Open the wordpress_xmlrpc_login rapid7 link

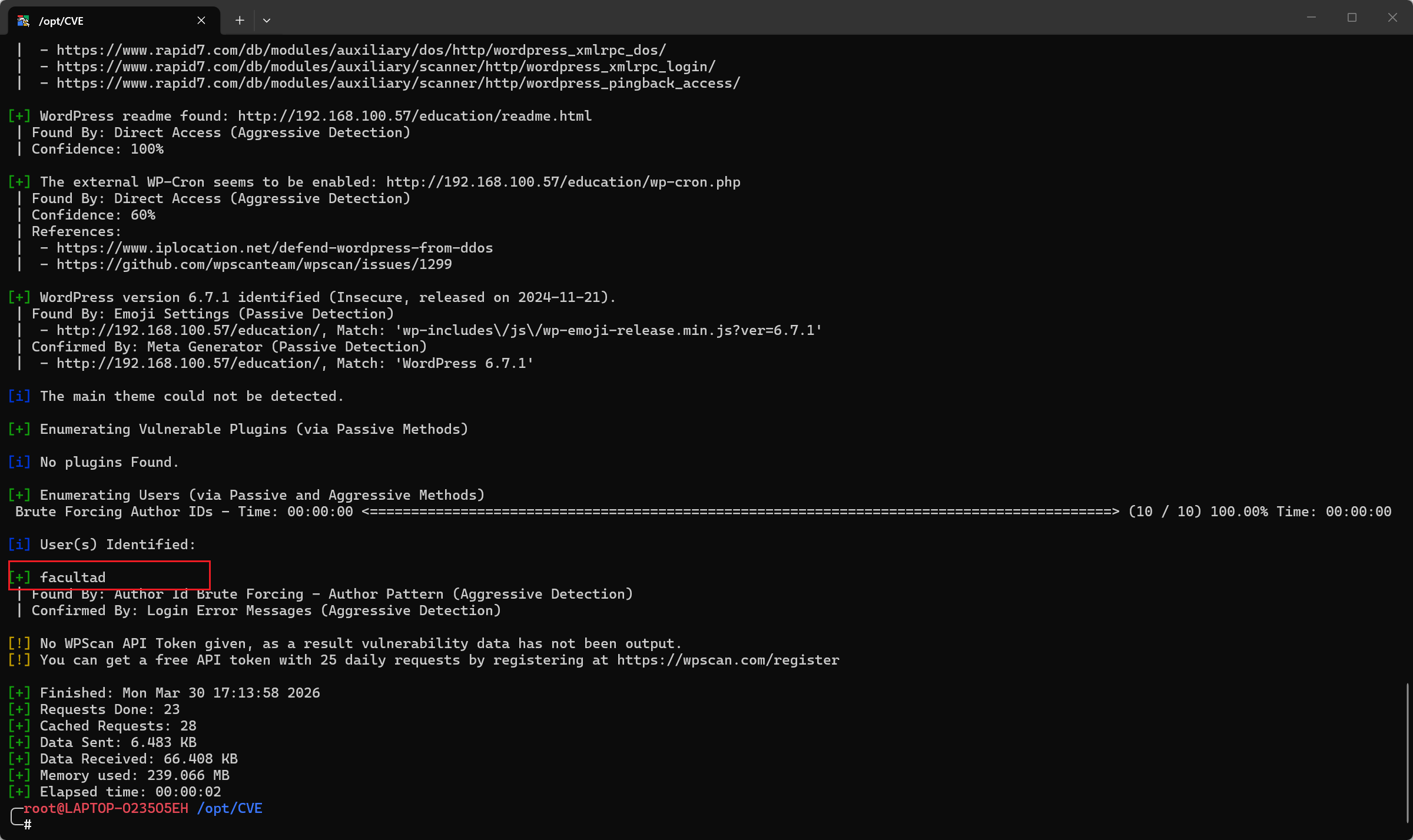coord(386,67)
